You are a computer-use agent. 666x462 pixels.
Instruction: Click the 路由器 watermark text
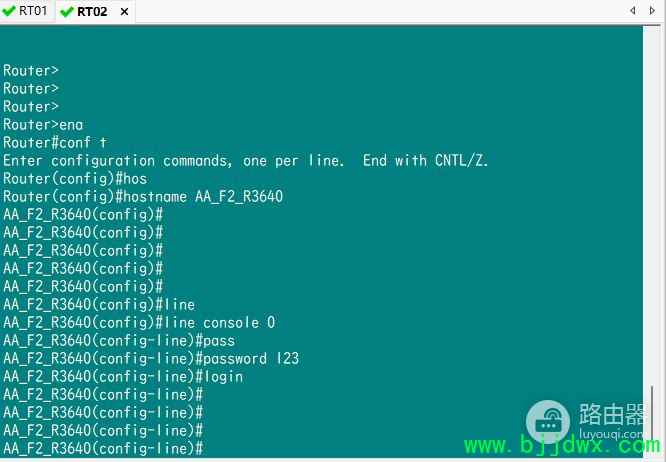[611, 414]
